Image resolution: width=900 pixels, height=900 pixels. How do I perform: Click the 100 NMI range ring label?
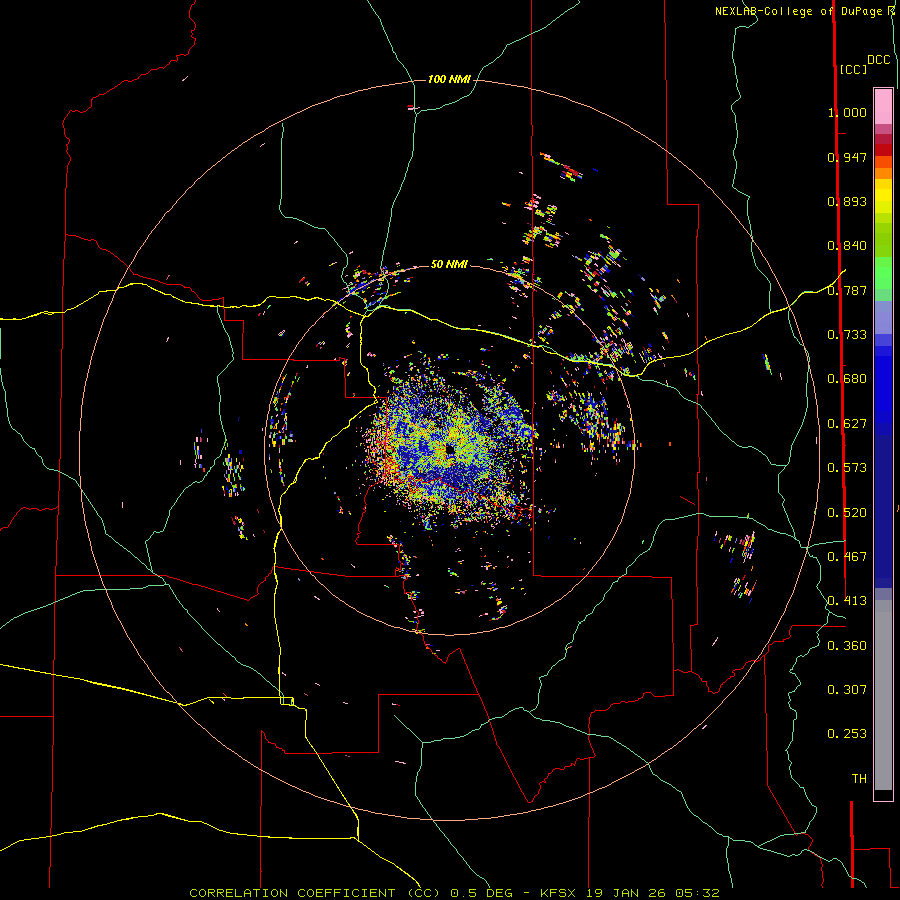[x=449, y=79]
